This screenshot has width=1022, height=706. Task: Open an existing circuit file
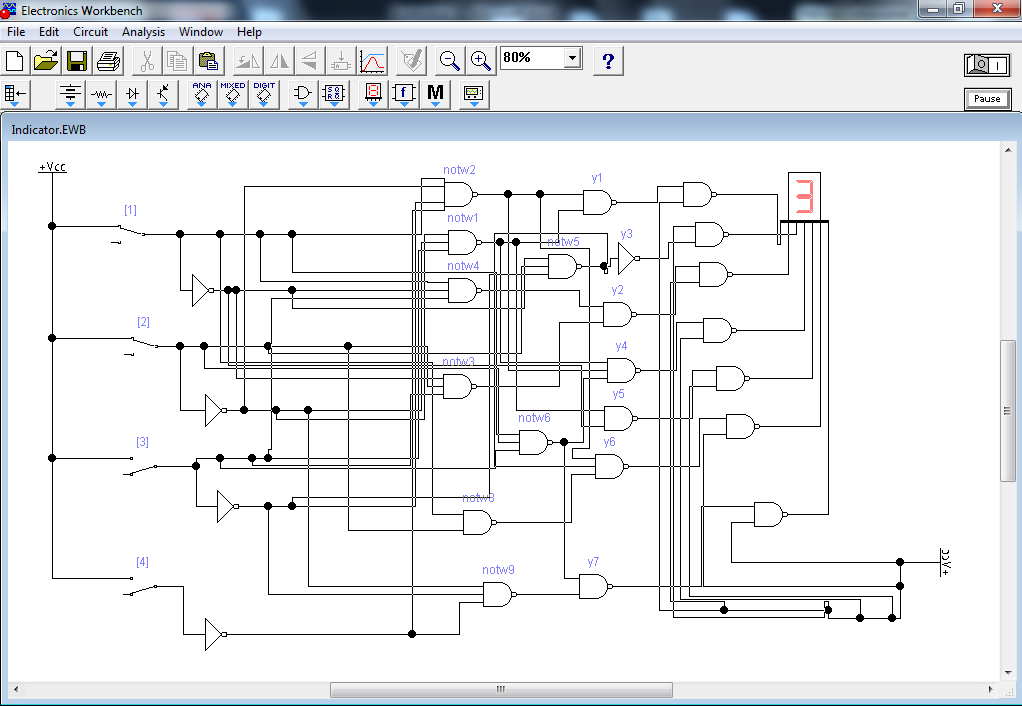46,61
